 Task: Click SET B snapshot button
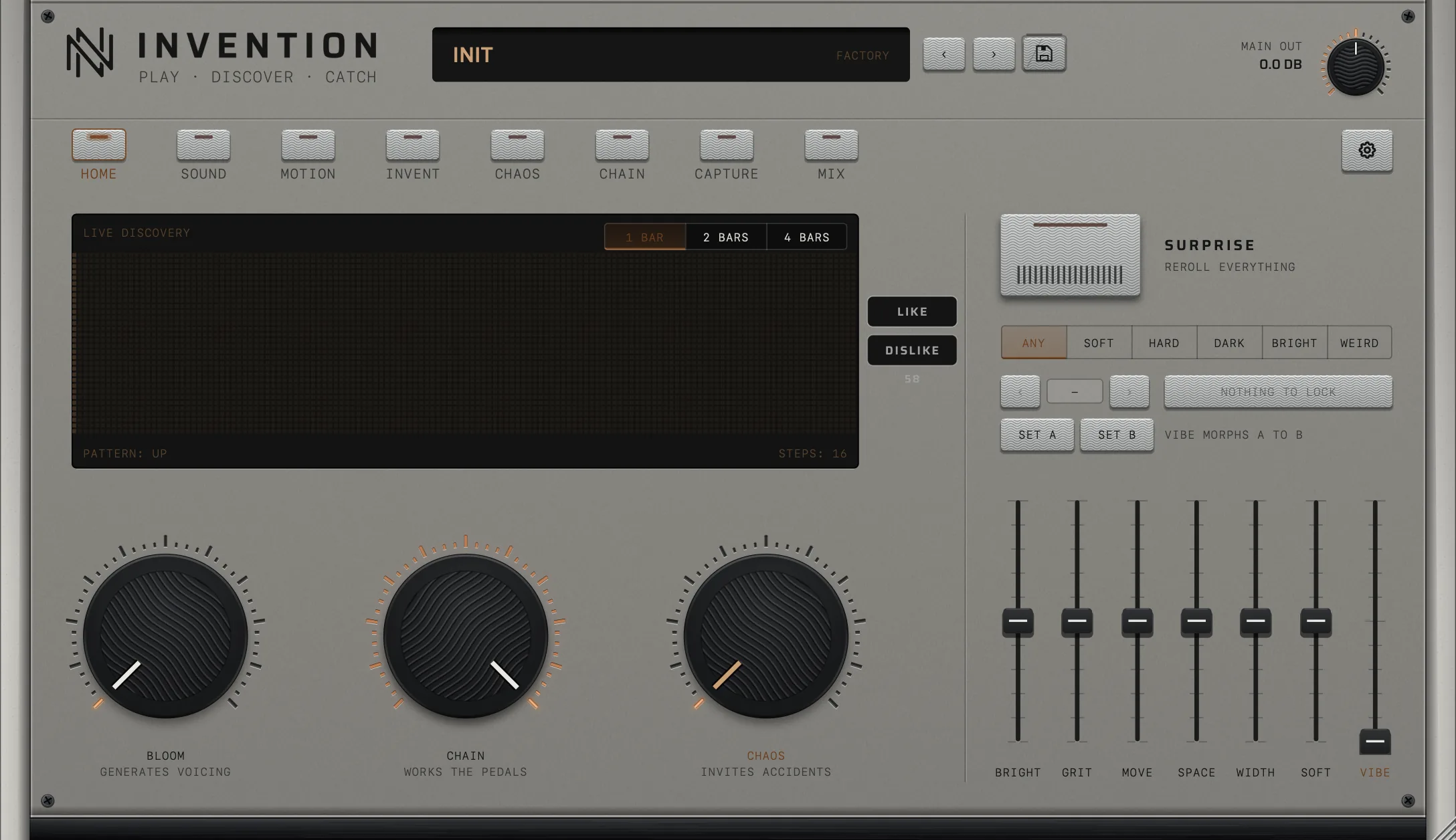click(1117, 435)
